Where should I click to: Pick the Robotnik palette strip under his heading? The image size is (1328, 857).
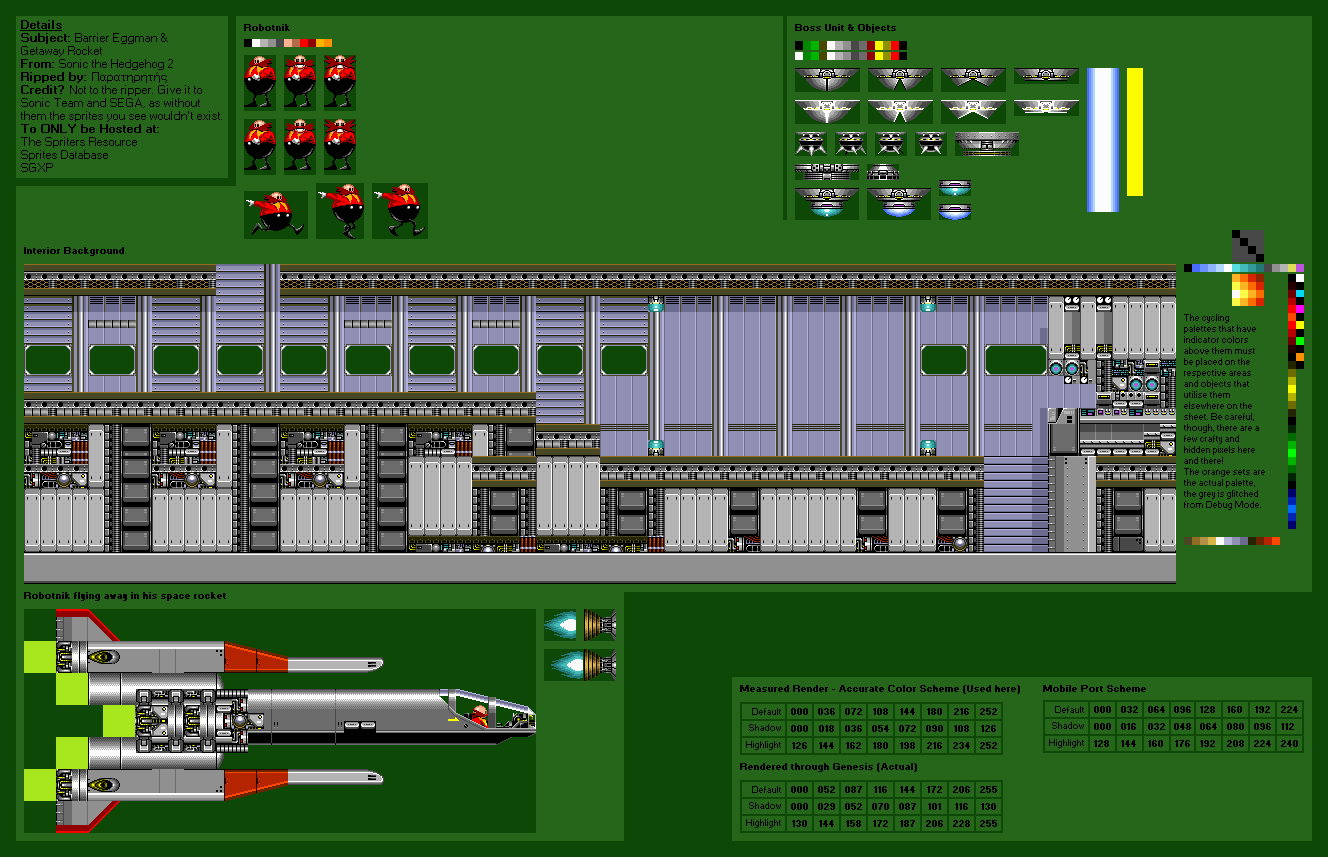pyautogui.click(x=288, y=43)
